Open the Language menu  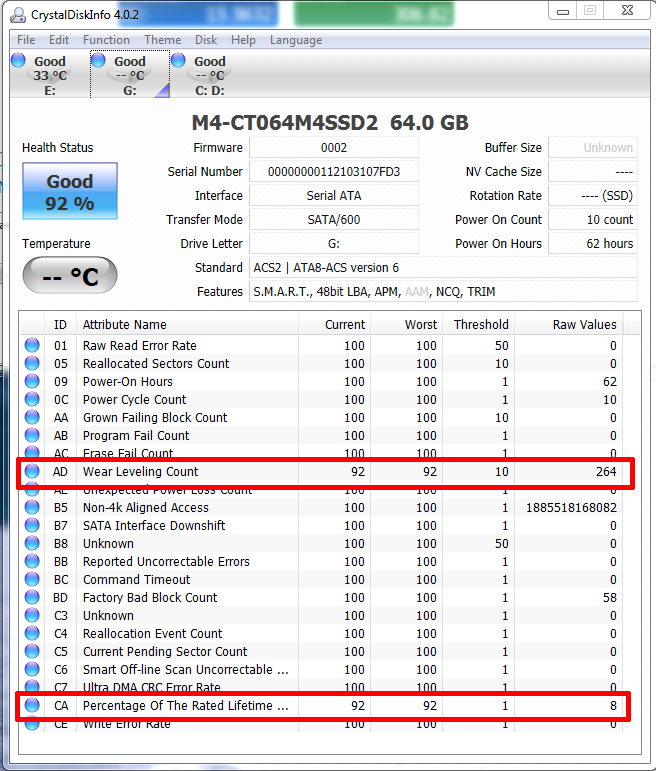296,40
